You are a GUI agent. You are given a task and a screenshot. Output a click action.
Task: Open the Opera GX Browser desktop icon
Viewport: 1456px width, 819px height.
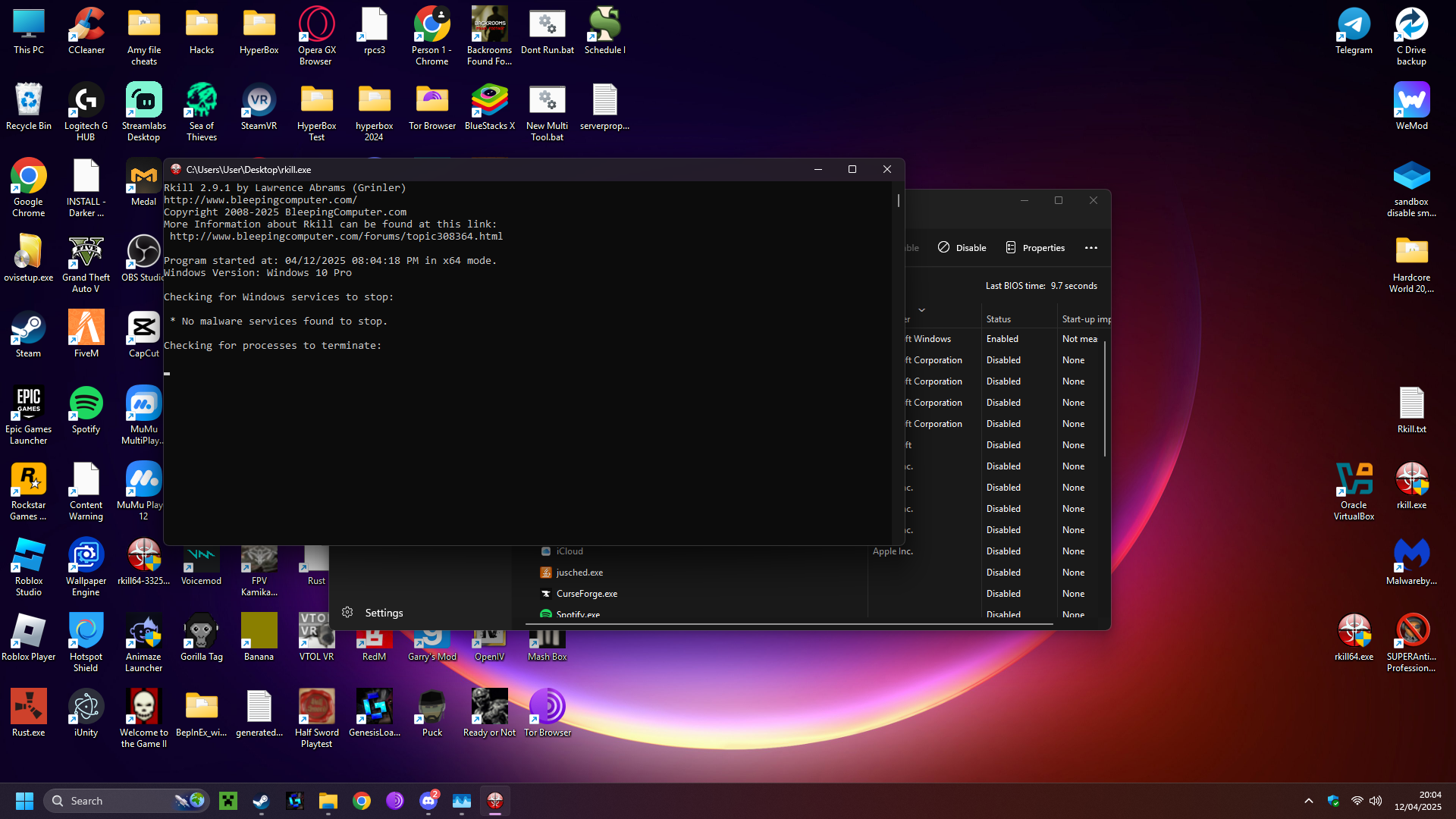(x=316, y=36)
